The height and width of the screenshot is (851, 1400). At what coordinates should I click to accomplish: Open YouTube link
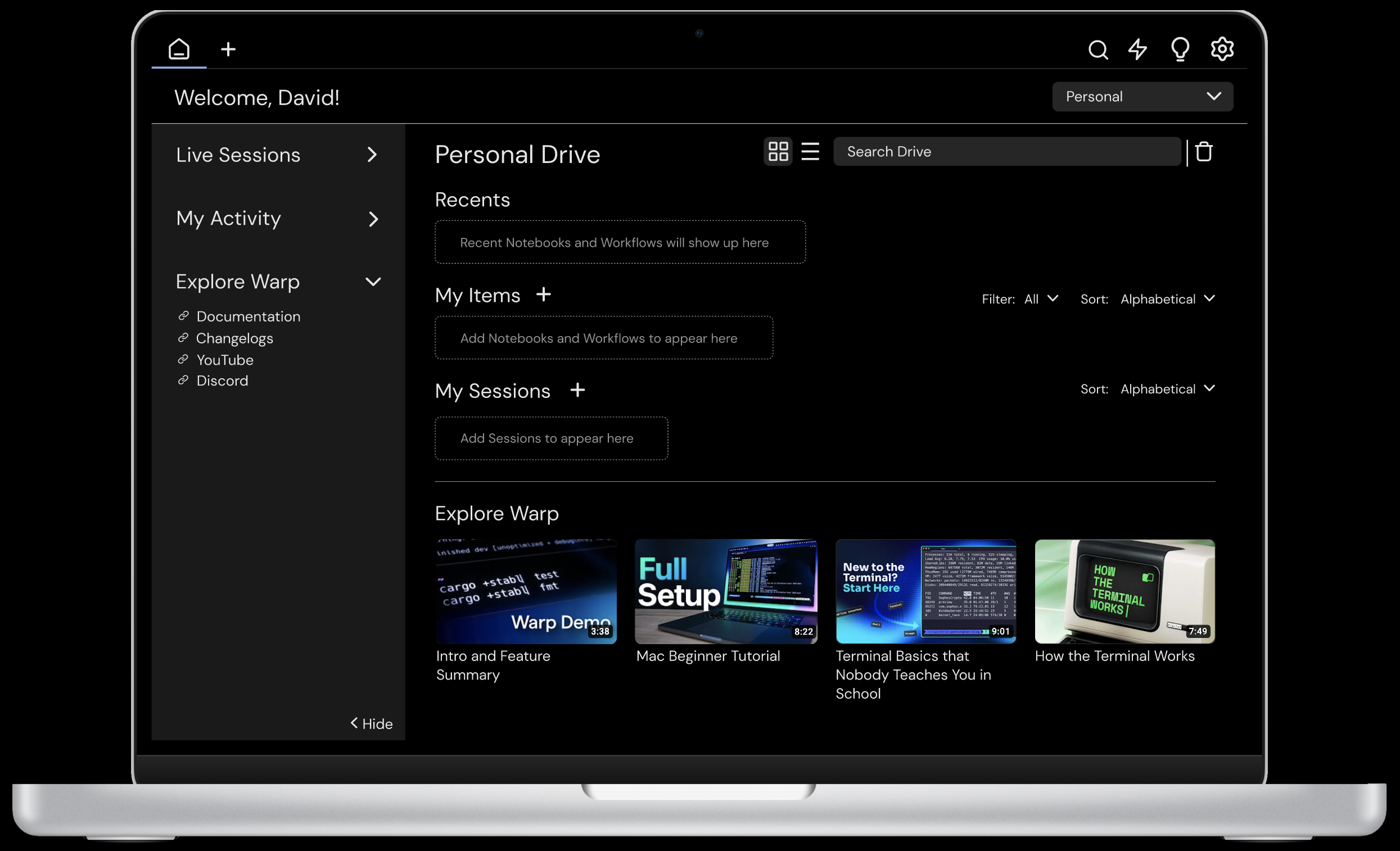coord(225,360)
